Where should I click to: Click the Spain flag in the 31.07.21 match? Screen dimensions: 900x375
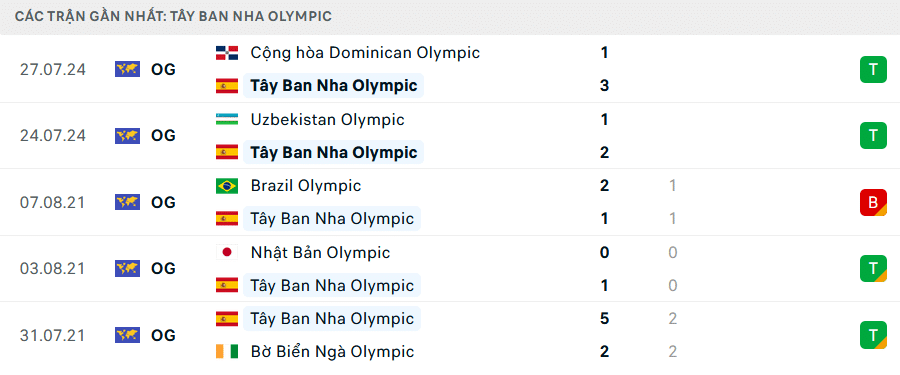click(227, 319)
